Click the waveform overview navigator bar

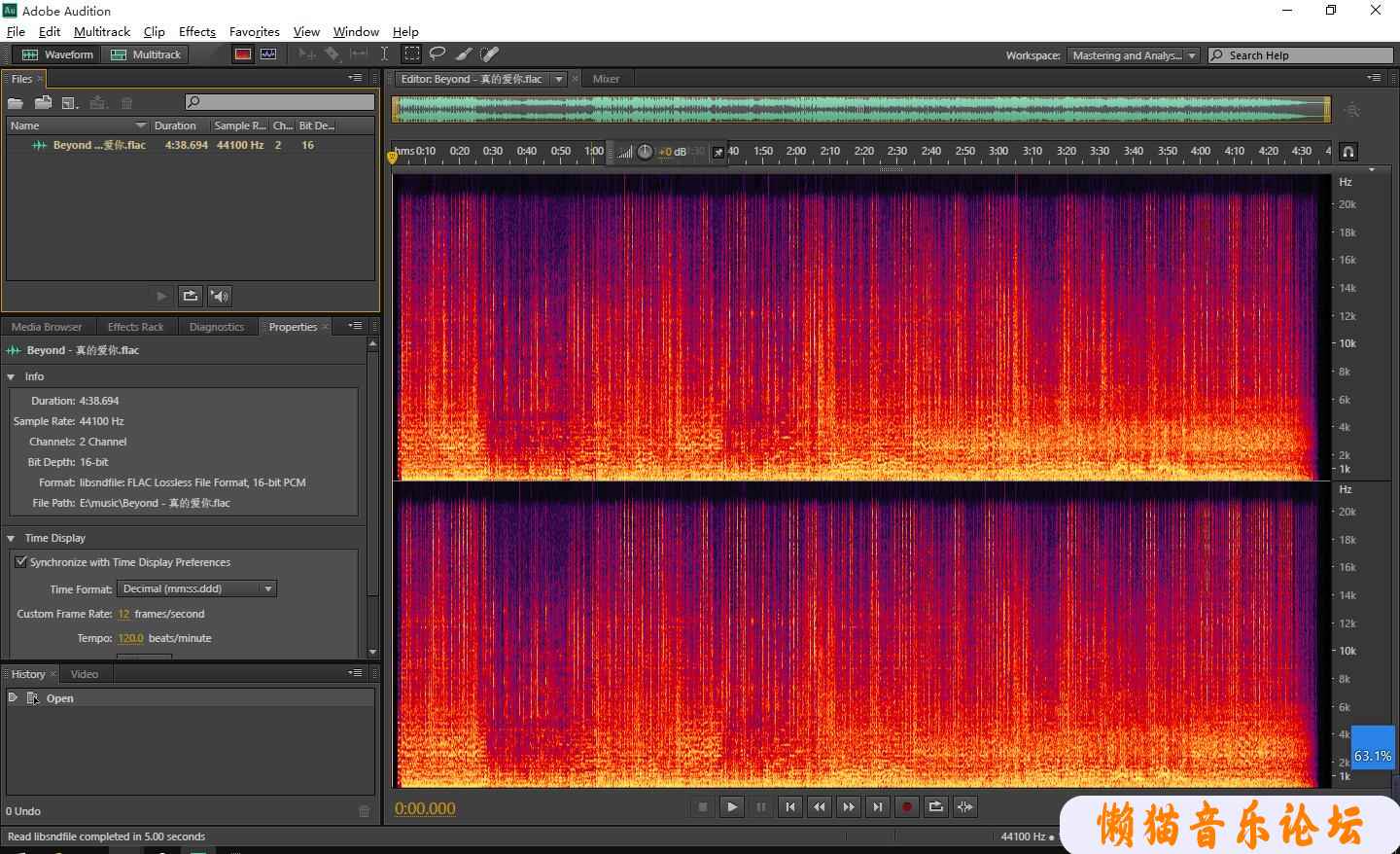click(x=860, y=109)
